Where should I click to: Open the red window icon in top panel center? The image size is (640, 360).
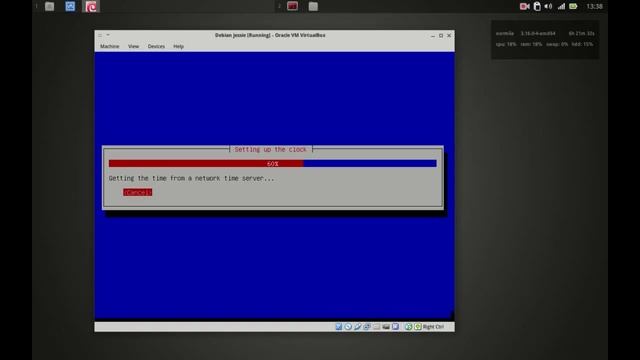292,6
